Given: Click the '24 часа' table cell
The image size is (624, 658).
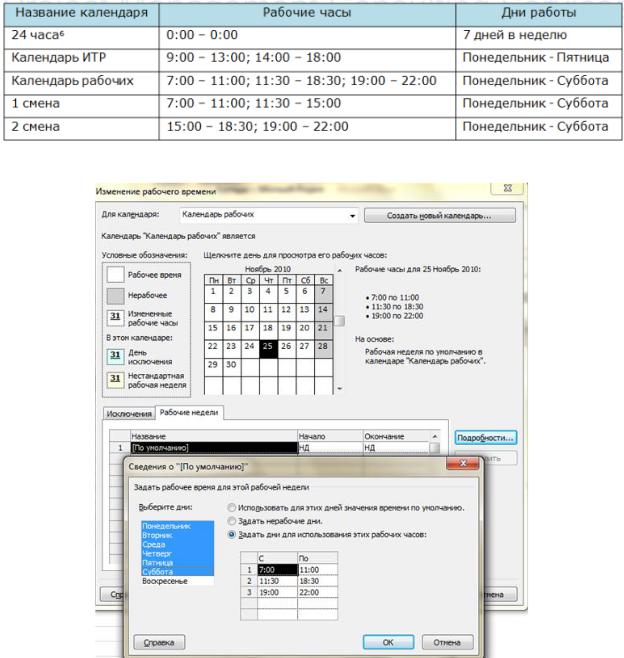Looking at the screenshot, I should click(81, 36).
